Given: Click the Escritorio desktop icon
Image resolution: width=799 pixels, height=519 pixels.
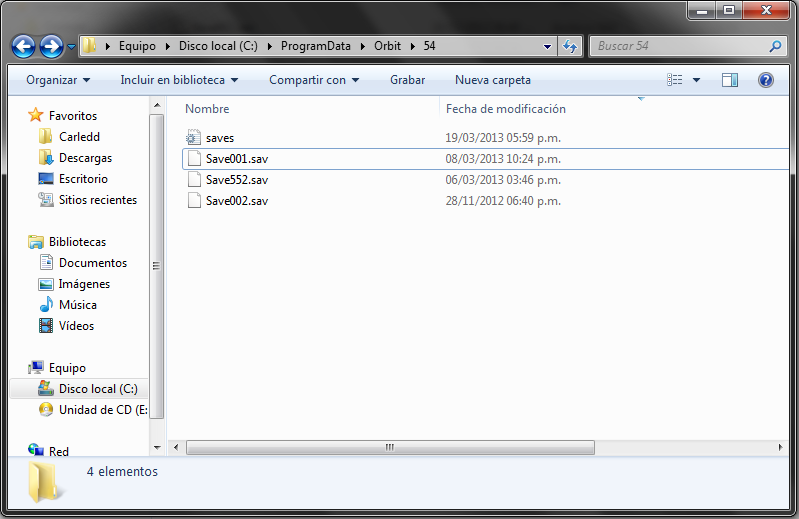Looking at the screenshot, I should [x=46, y=179].
